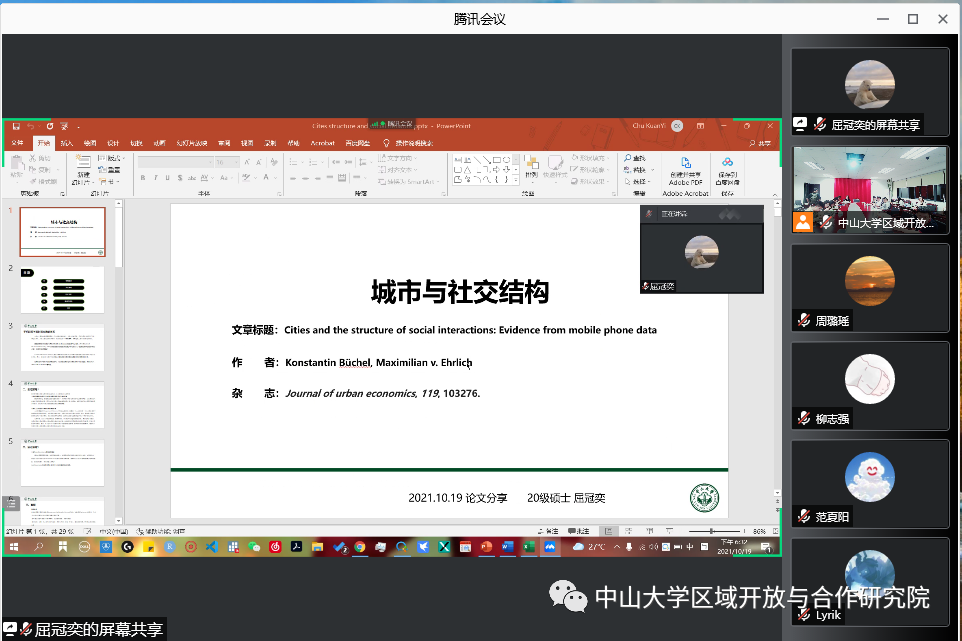Toggle Bold formatting in the font group

pos(143,178)
